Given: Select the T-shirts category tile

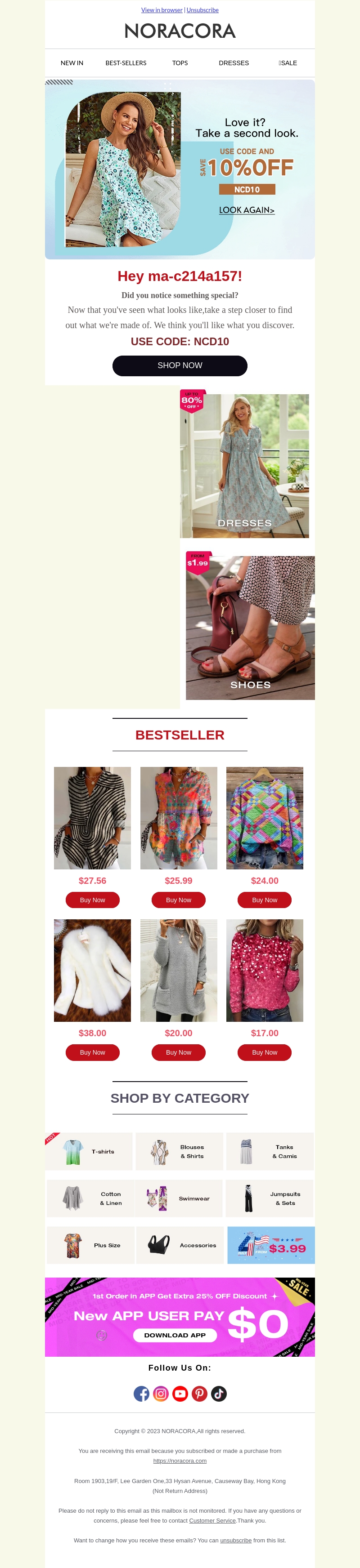Looking at the screenshot, I should 89,1151.
